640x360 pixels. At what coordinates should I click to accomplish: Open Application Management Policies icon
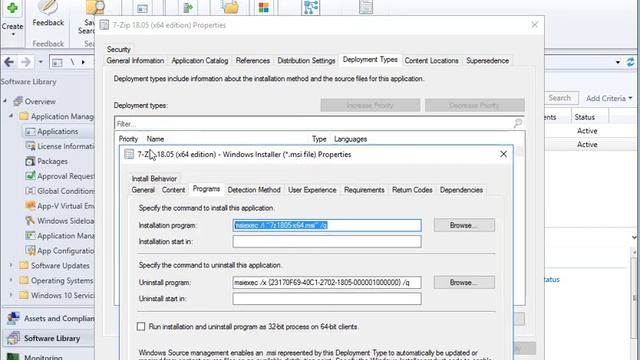(30, 236)
